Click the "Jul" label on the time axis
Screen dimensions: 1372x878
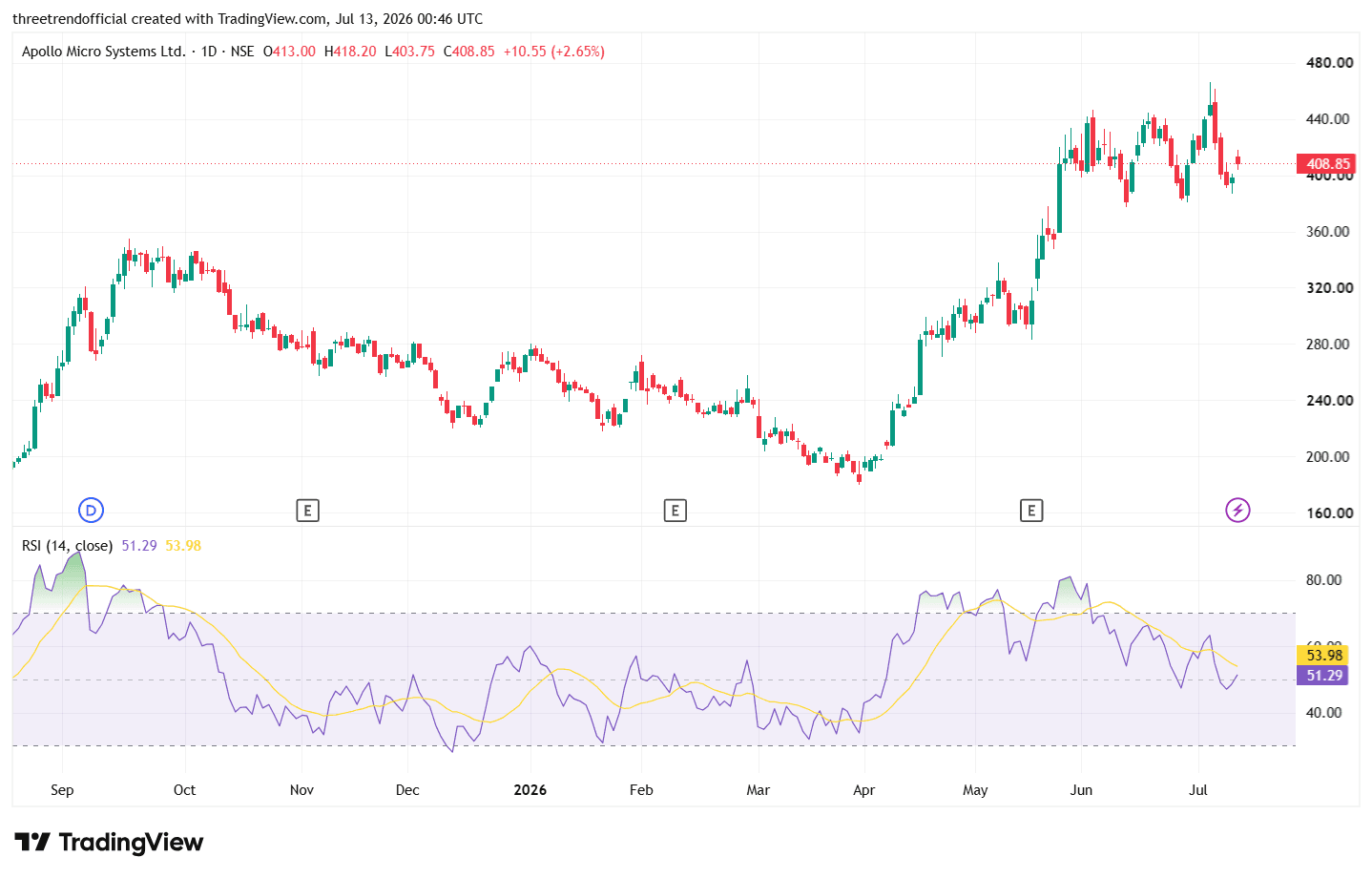[1198, 790]
